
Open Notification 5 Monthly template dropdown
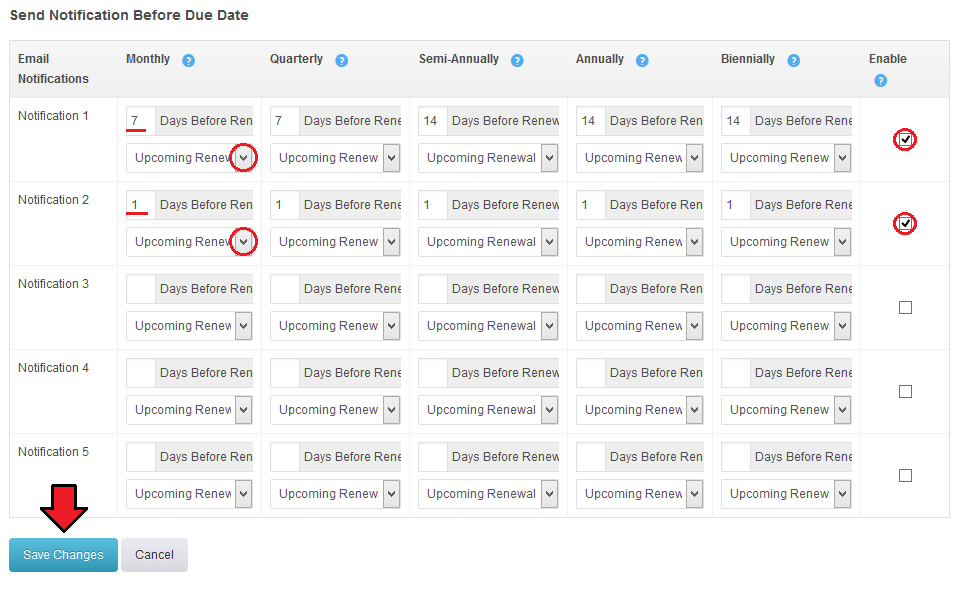tap(189, 494)
